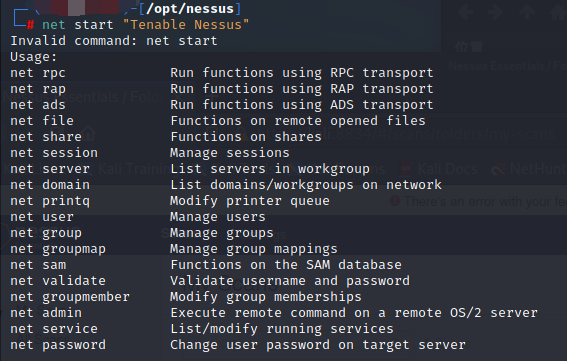Click 'Manage group mappings' description
Screen dimensions: 567x361
coord(254,249)
